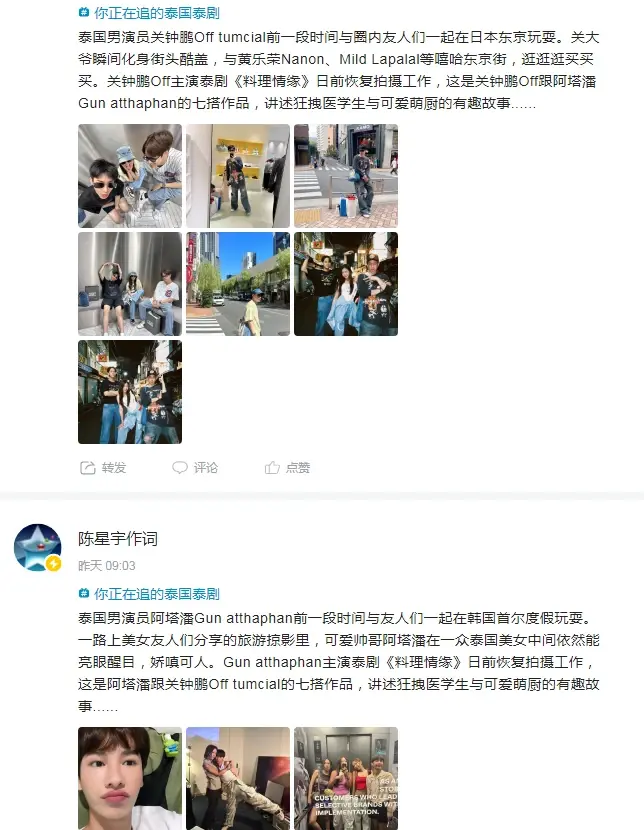Open username 陈星宇作词 profile
644x830 pixels.
(x=118, y=539)
